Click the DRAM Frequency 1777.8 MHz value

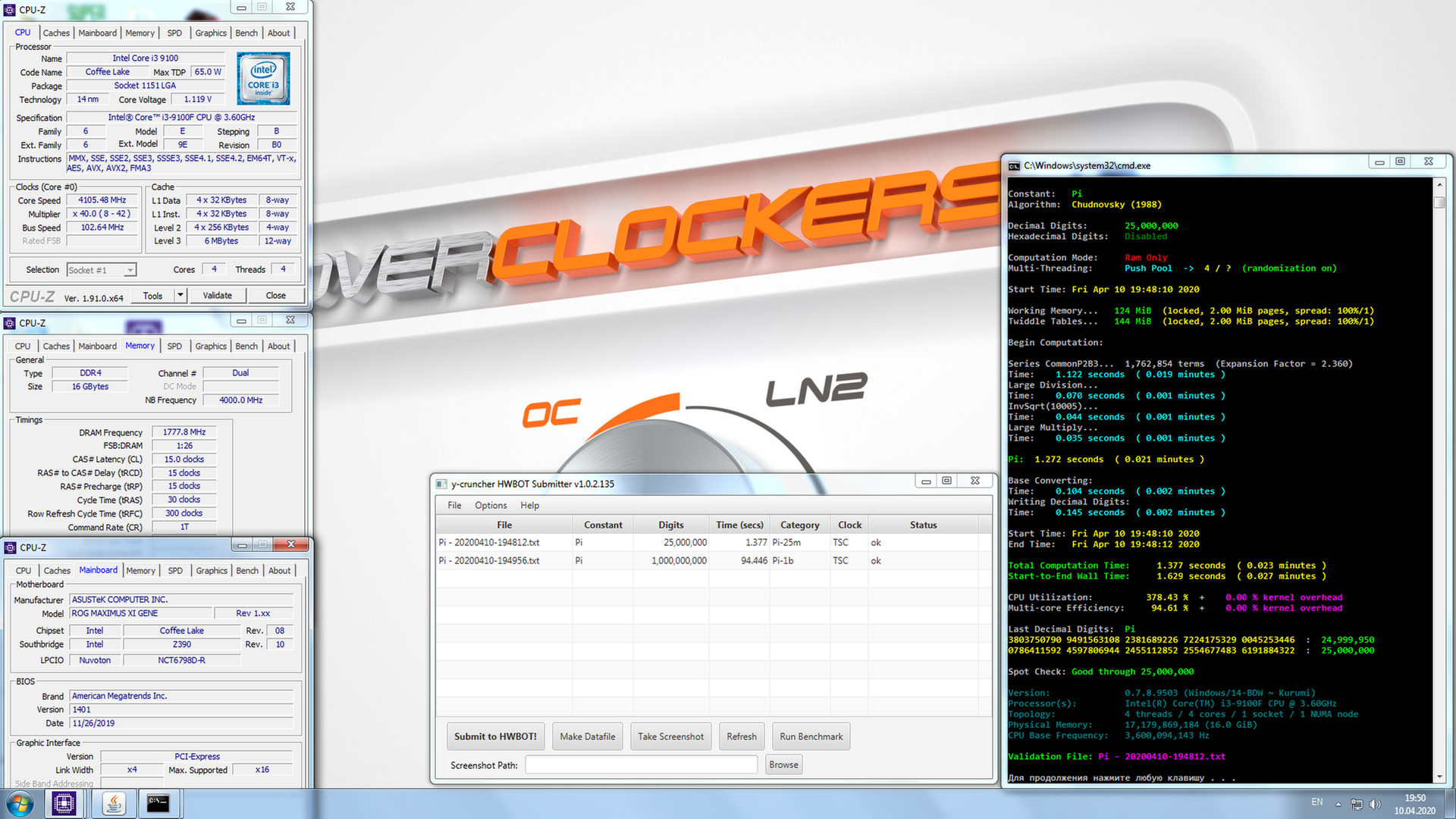coord(184,432)
